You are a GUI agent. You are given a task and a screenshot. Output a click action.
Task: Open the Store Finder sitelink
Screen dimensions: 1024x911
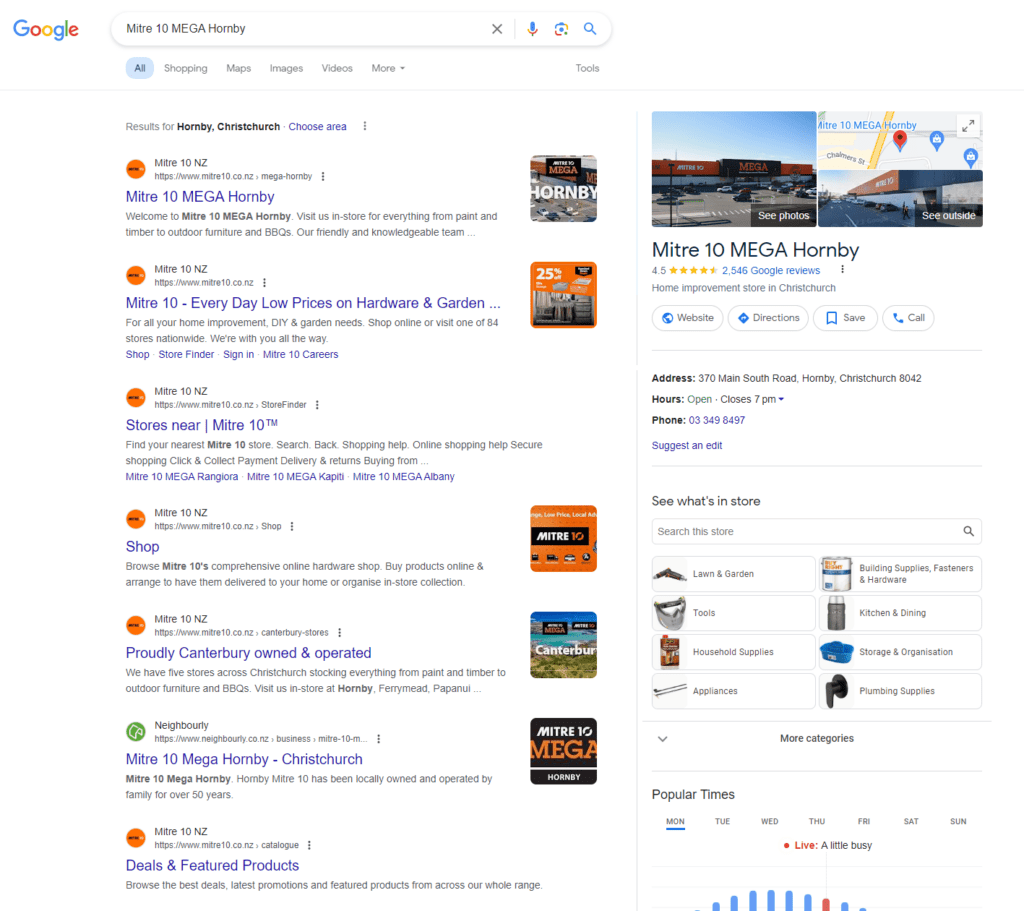tap(186, 355)
